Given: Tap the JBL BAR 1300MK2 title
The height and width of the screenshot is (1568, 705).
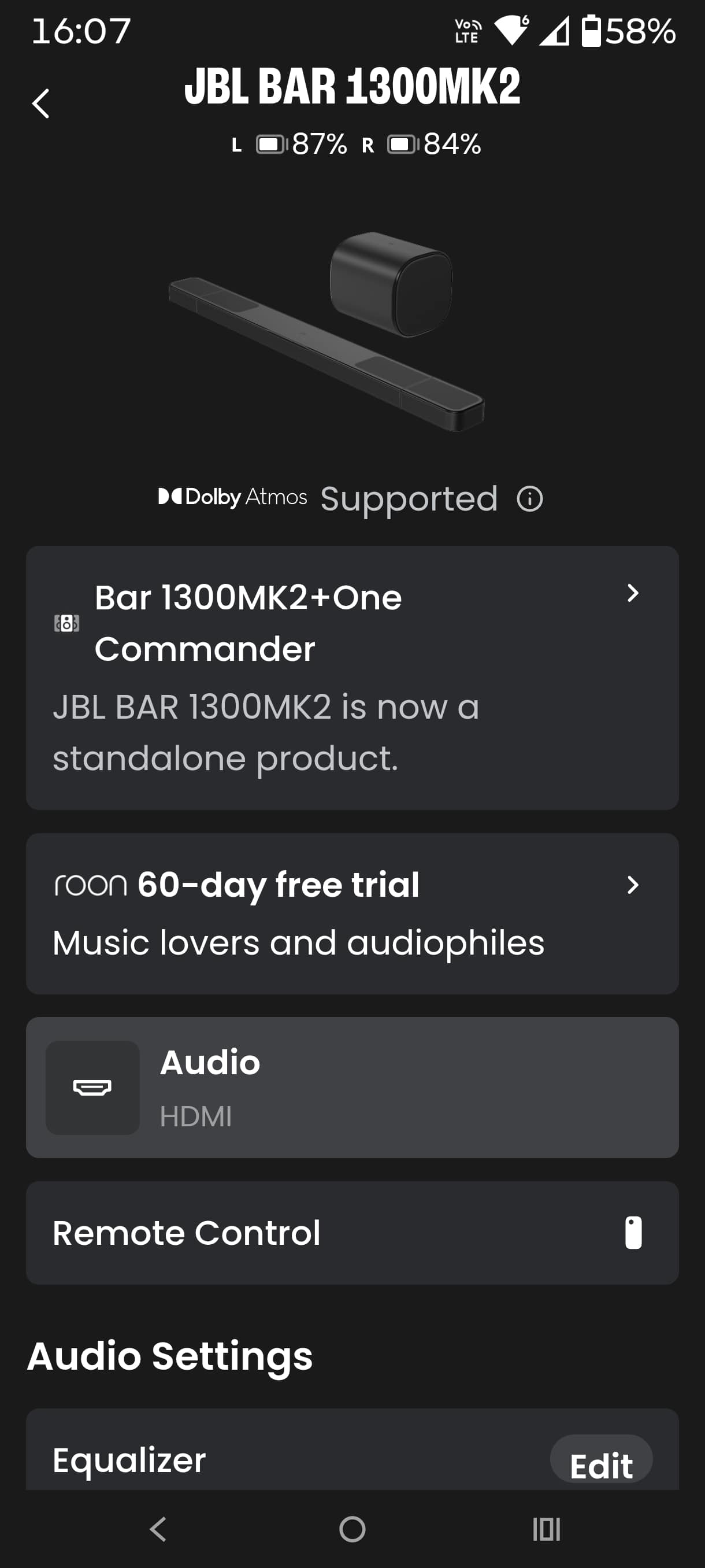Looking at the screenshot, I should click(x=352, y=86).
